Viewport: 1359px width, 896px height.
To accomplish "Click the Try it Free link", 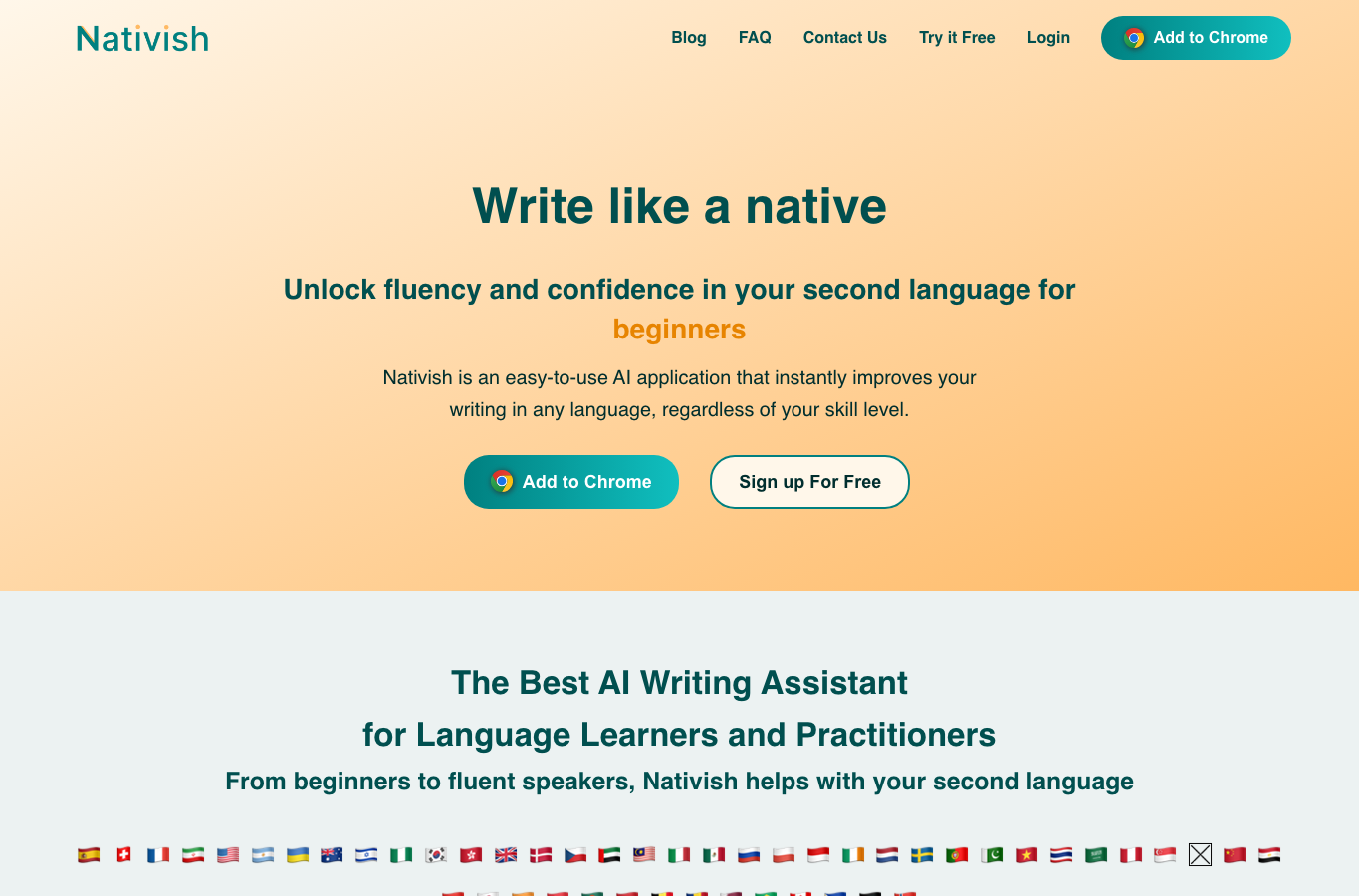I will (x=957, y=37).
